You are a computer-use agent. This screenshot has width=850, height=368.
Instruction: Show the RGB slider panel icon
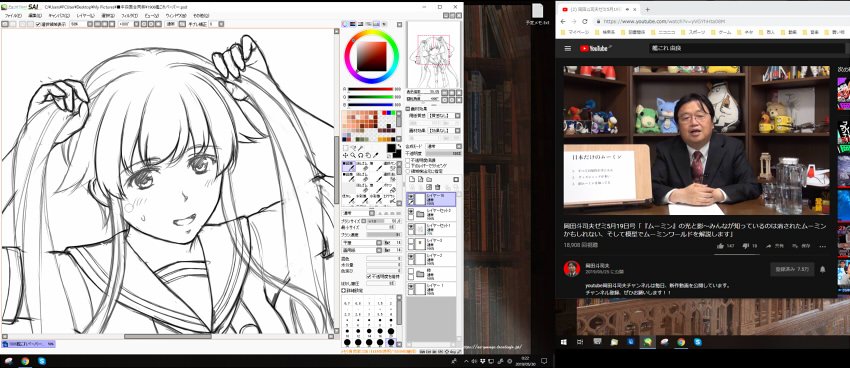[x=352, y=24]
